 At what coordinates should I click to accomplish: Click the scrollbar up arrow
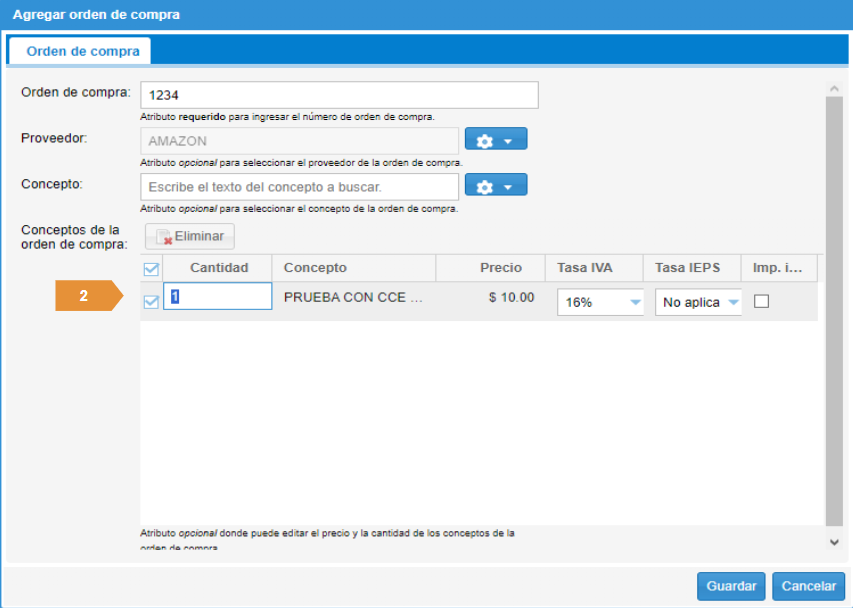tap(834, 90)
